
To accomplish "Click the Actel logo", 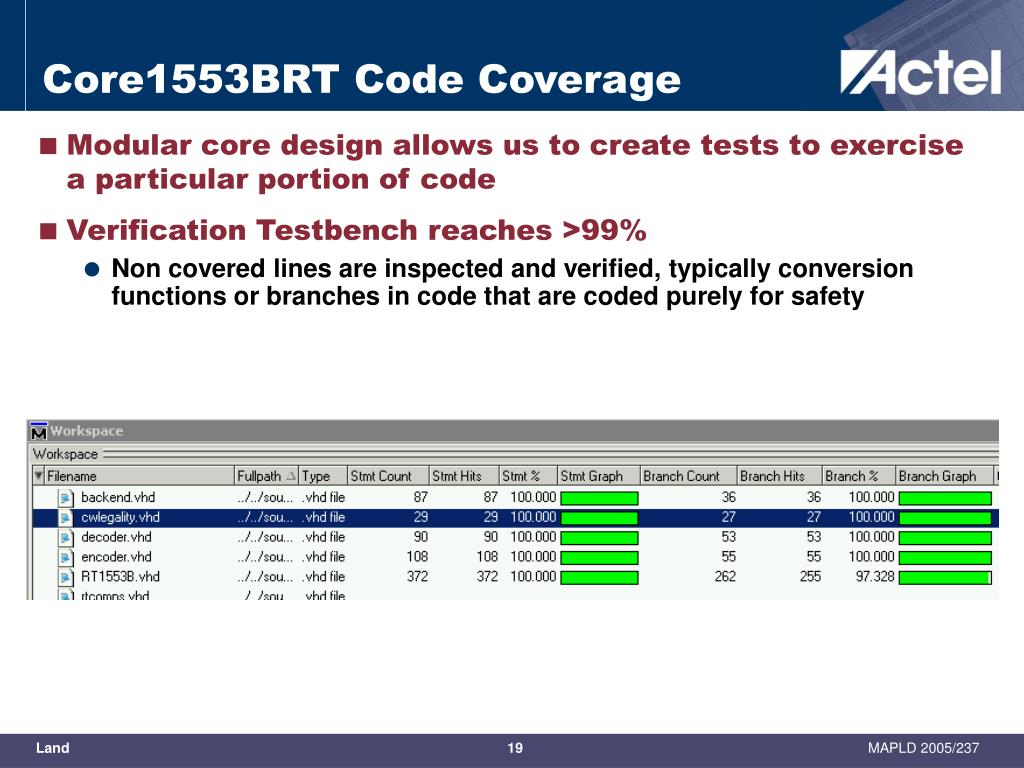I will (x=921, y=72).
